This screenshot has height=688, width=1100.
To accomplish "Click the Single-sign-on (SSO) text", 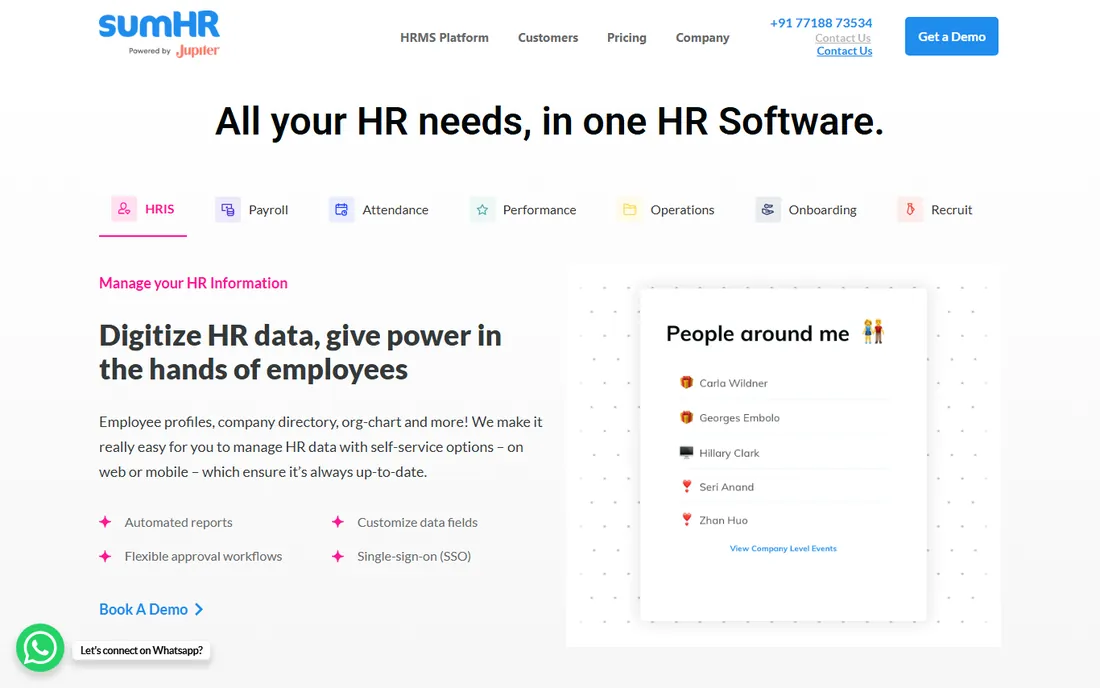I will pos(414,556).
